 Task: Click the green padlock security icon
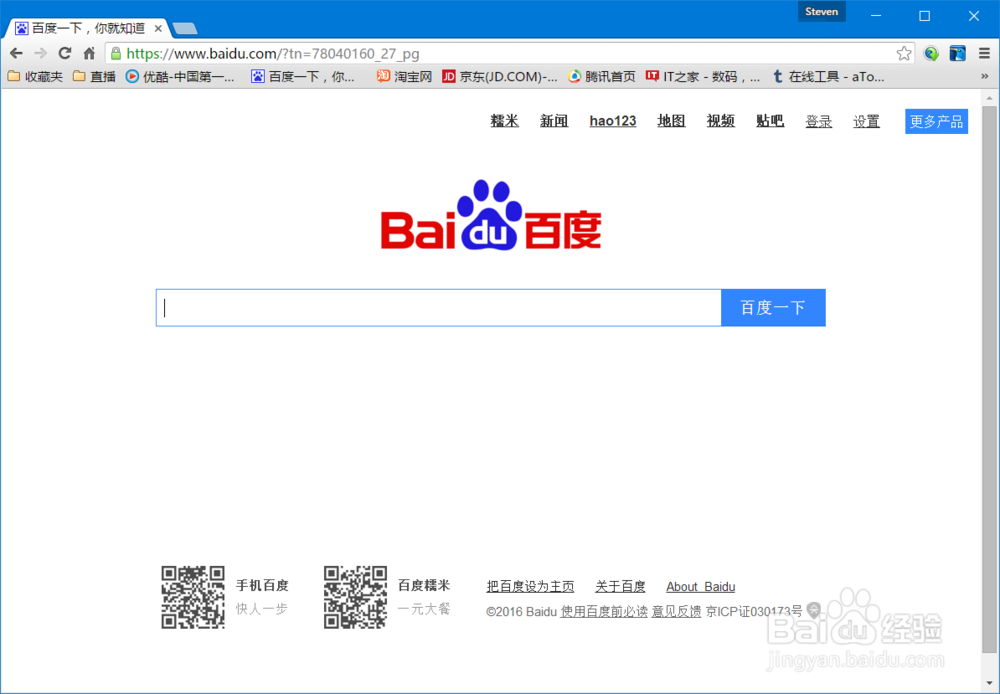coord(115,54)
